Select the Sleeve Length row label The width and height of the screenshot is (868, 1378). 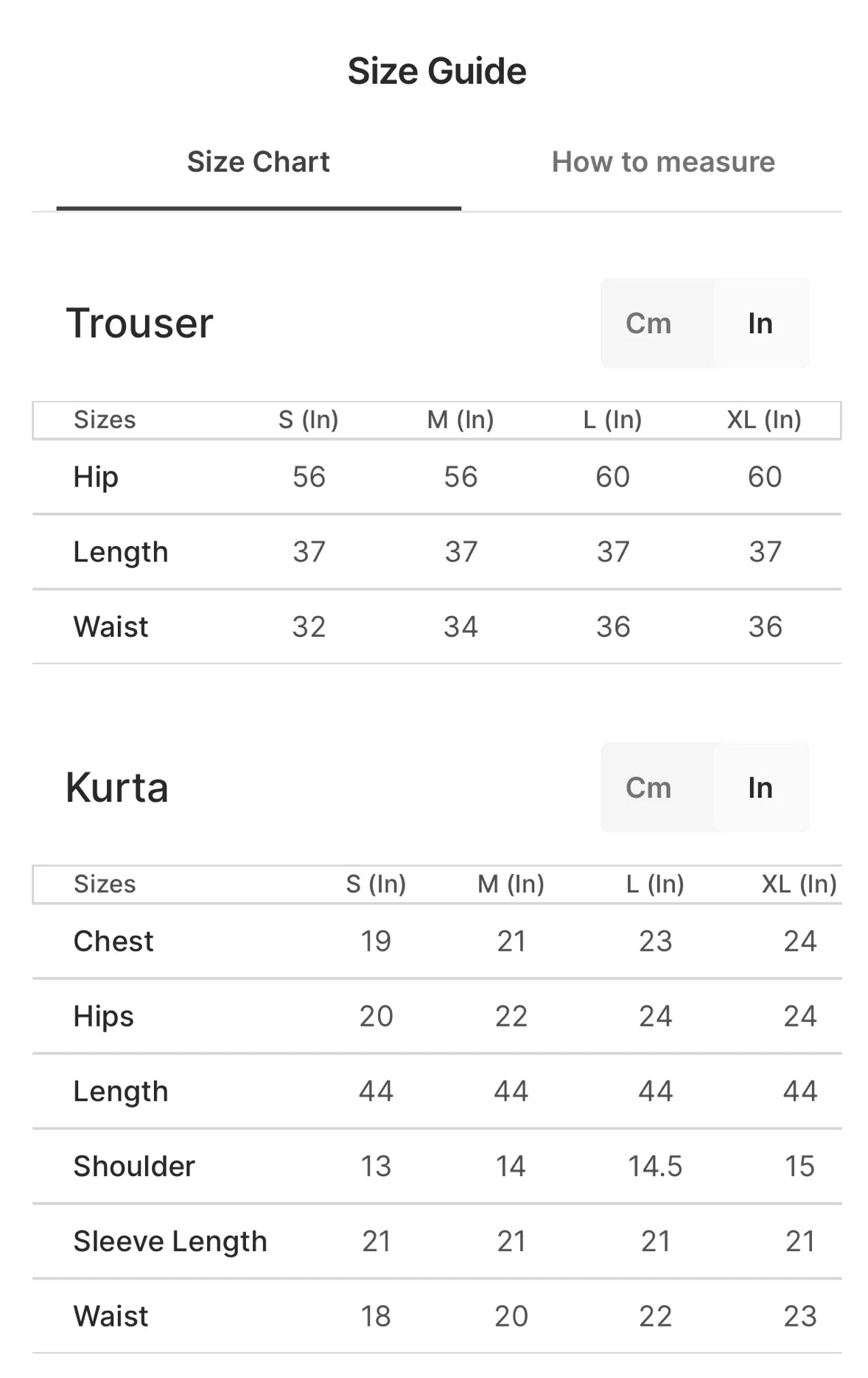tap(170, 1242)
